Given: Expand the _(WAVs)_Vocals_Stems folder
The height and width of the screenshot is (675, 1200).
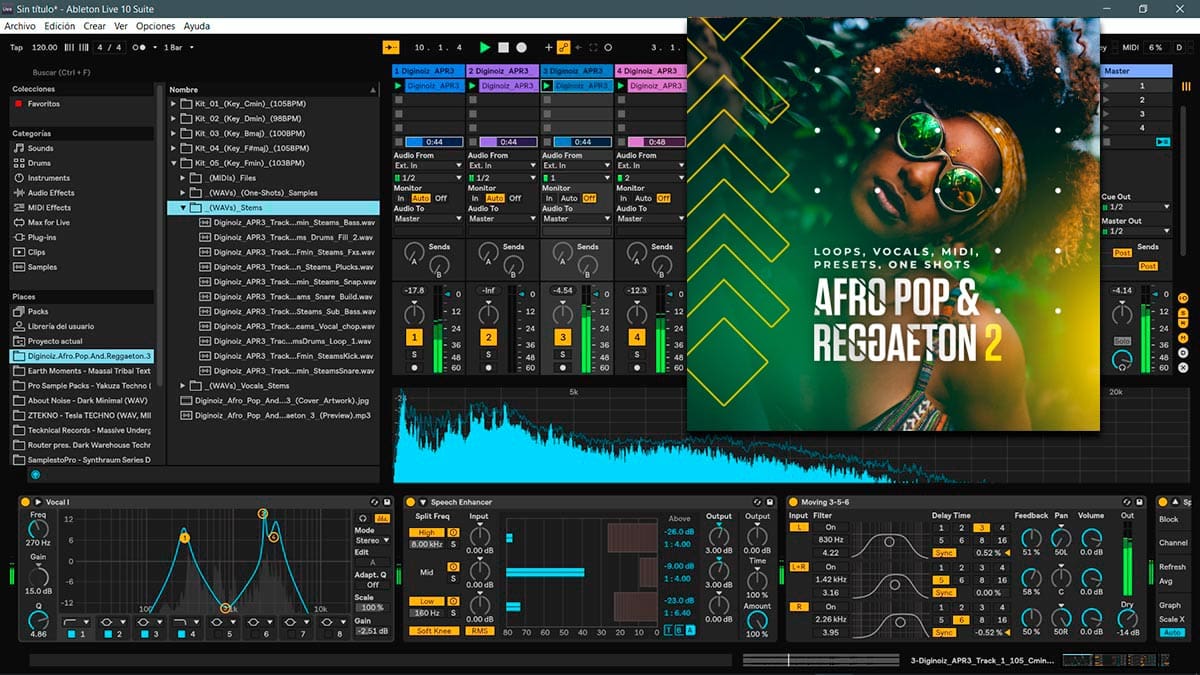Looking at the screenshot, I should pos(184,385).
